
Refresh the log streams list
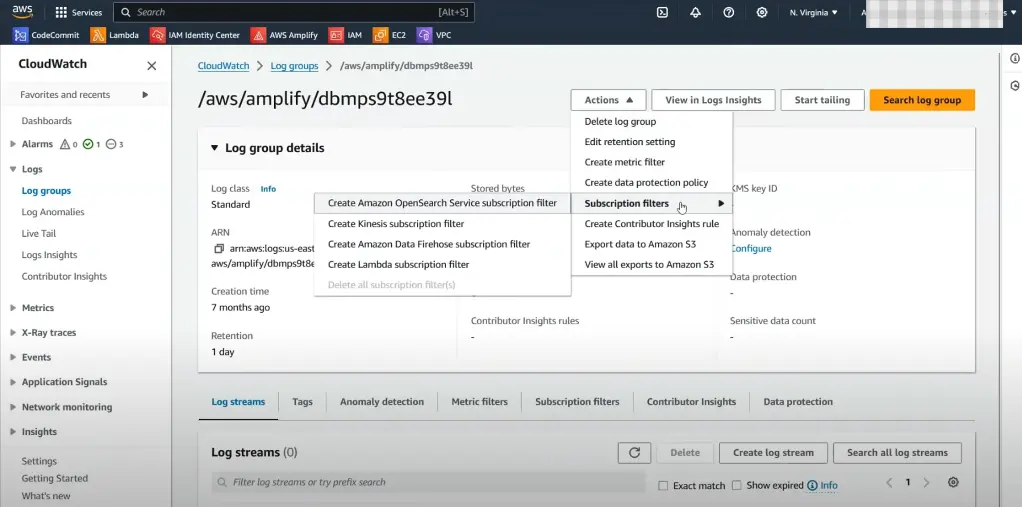(634, 453)
